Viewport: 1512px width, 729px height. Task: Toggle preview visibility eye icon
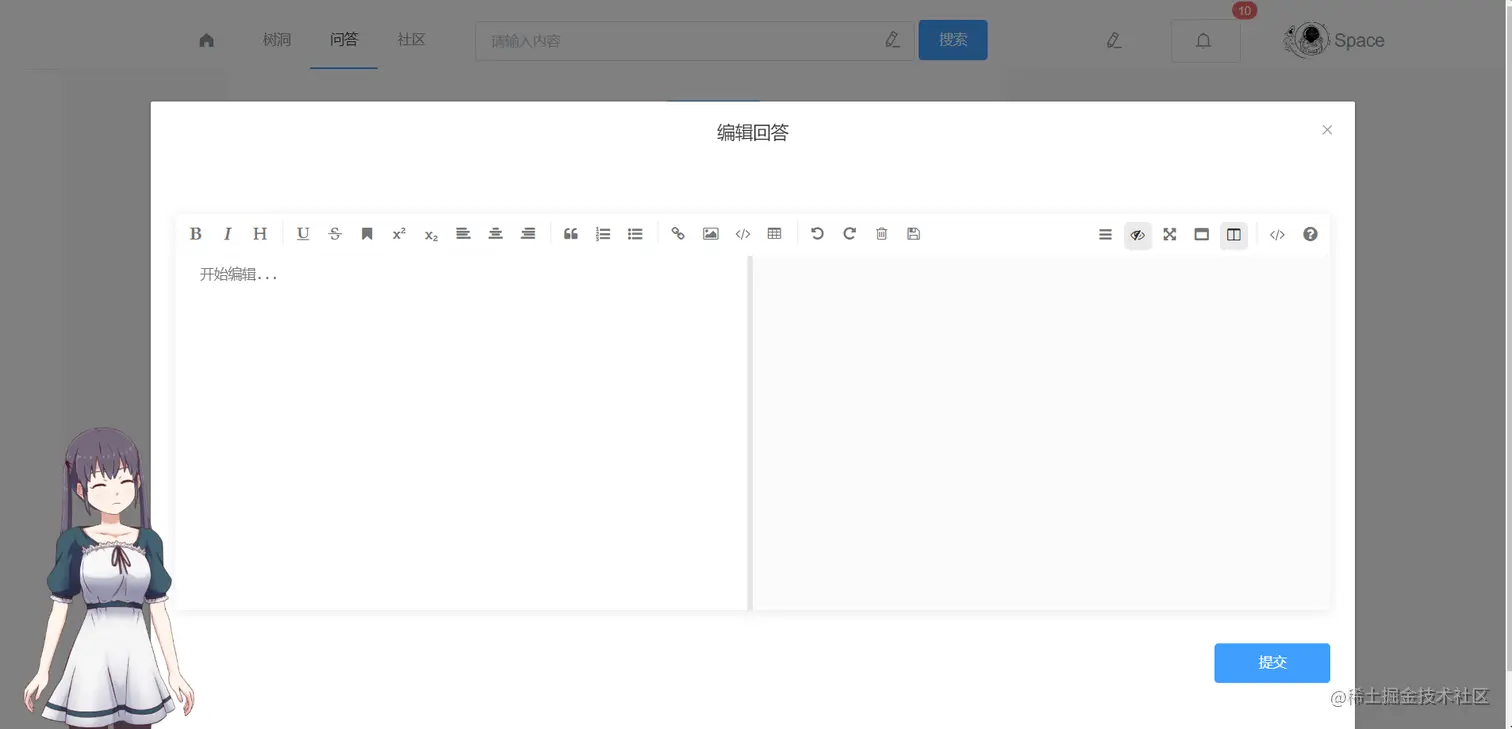point(1137,235)
